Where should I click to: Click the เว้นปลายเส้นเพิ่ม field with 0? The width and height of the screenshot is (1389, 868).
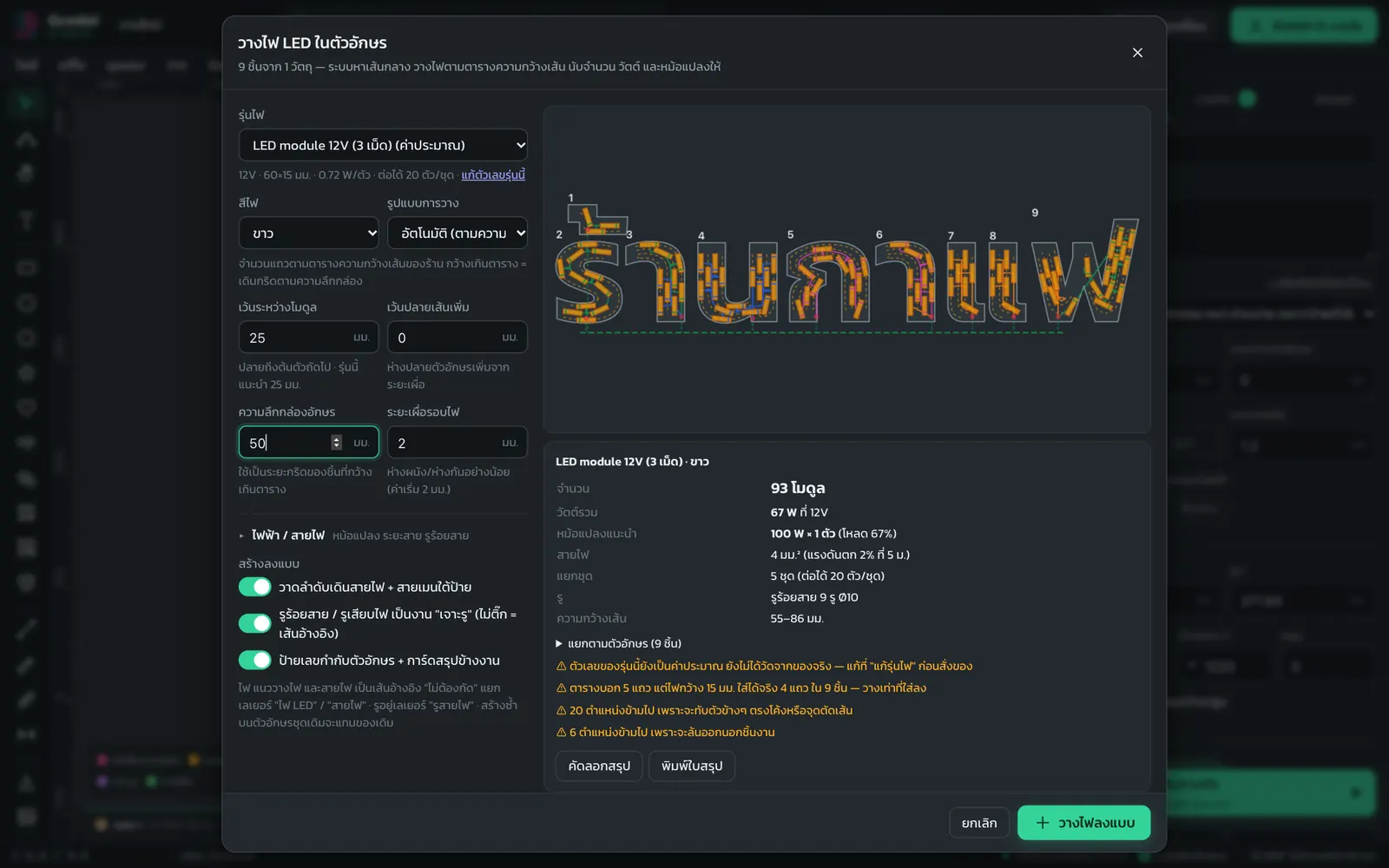point(458,337)
